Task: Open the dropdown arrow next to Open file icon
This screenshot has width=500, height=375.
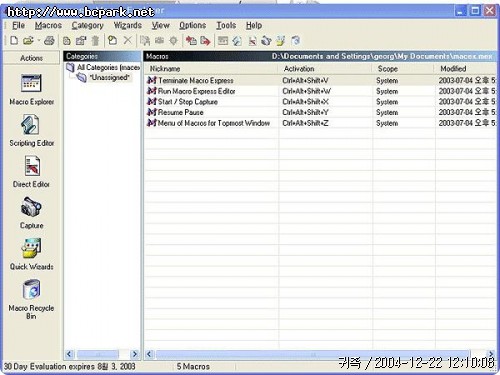Action: tap(39, 41)
